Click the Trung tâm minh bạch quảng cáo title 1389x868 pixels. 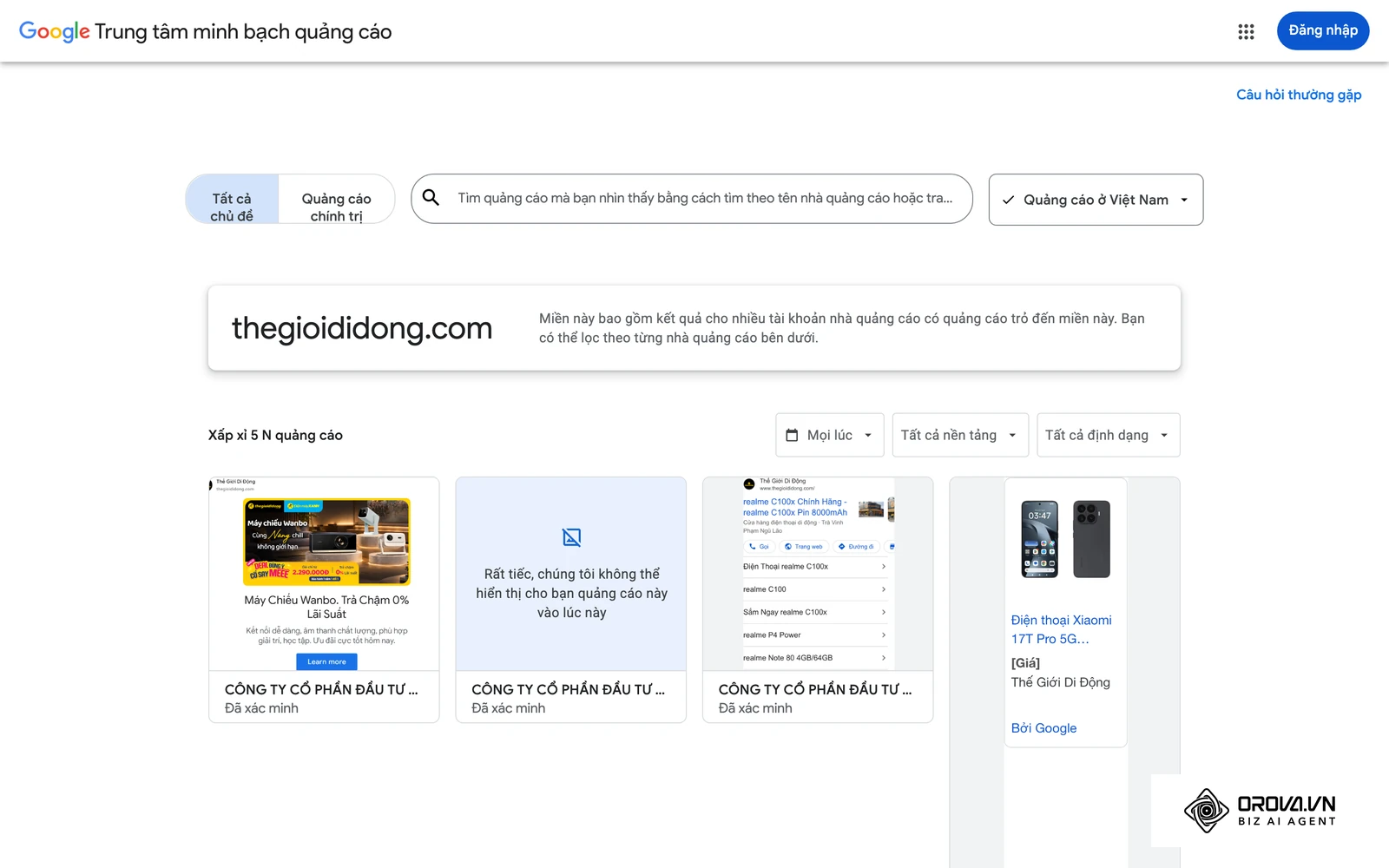243,32
